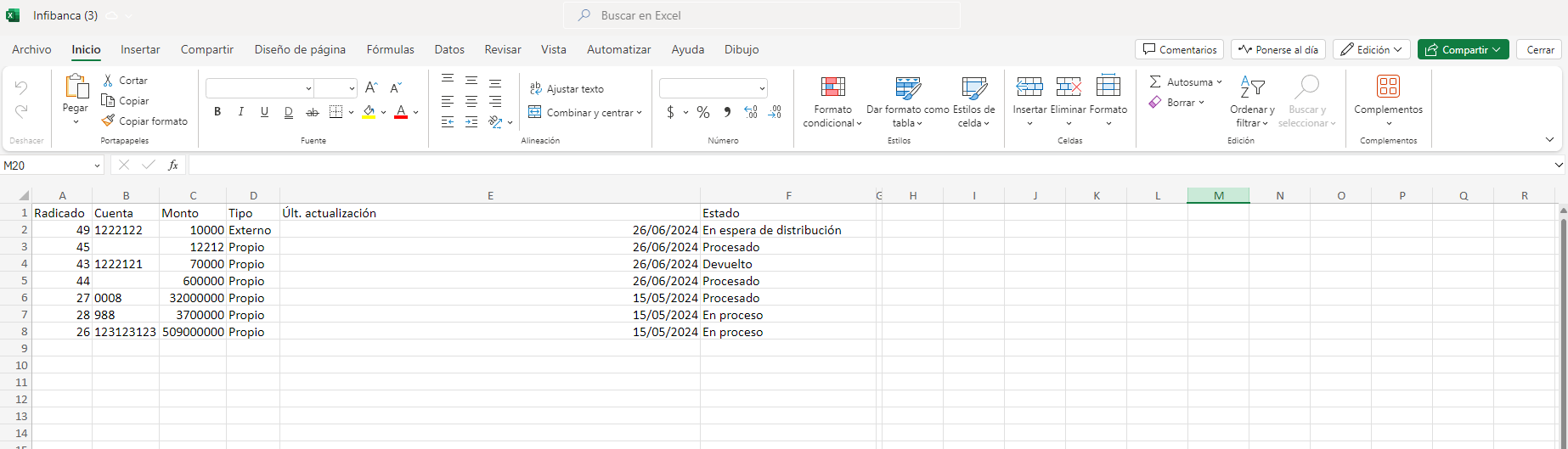Click the green Compartir button
Screen dimensions: 1568x449
click(1463, 49)
